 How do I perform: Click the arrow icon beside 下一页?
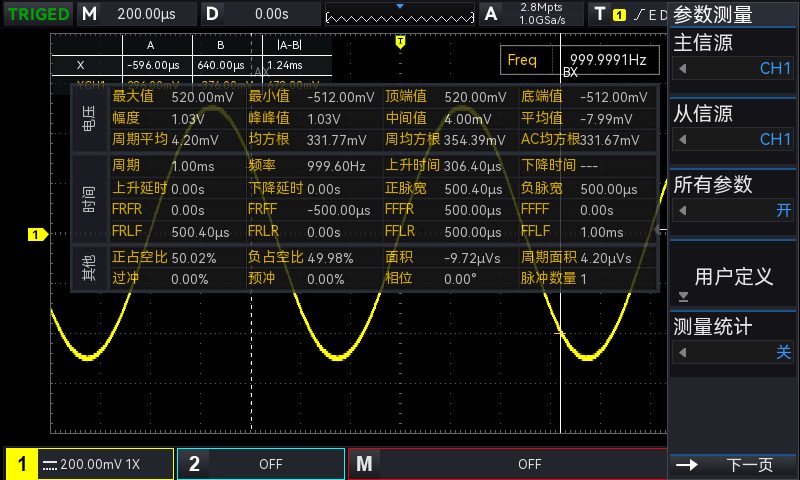[687, 465]
